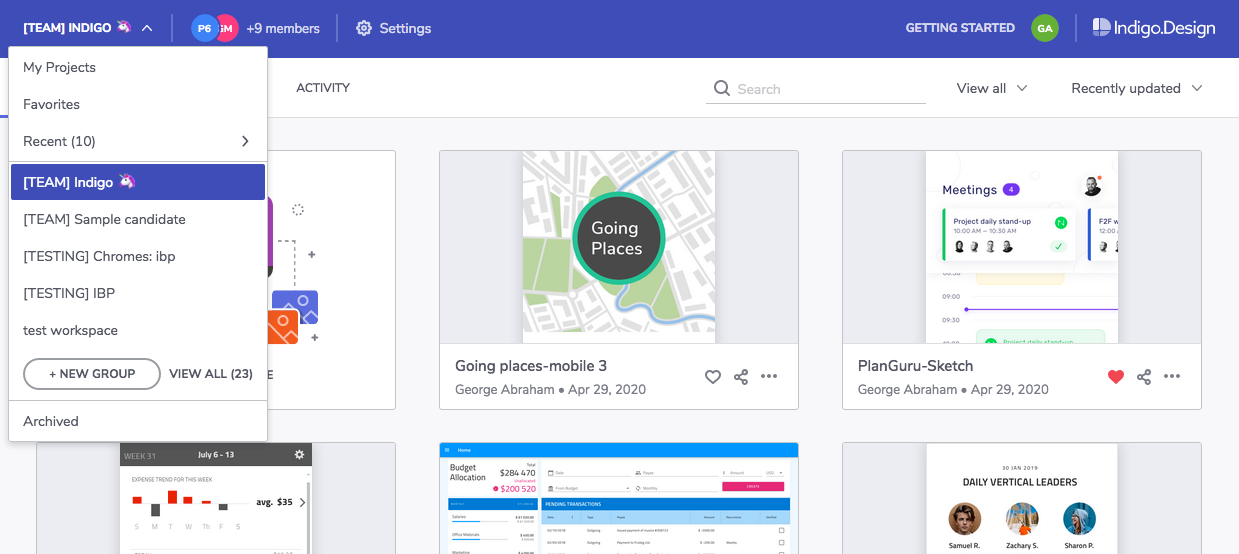Open the expense trend project thumbnail

(216, 498)
